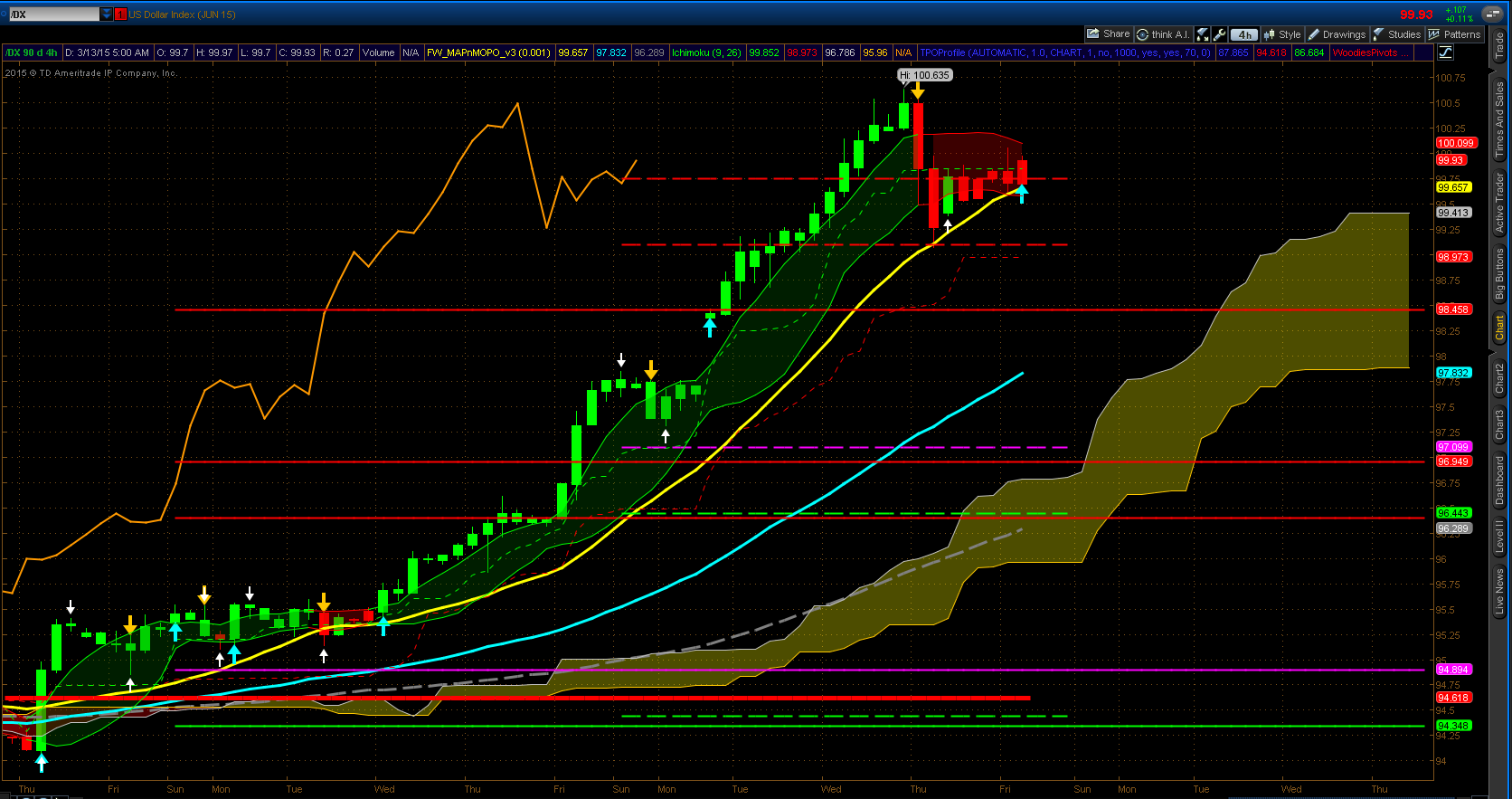Click the 'O: 99.7' open value
This screenshot has width=1512, height=799.
coord(173,52)
